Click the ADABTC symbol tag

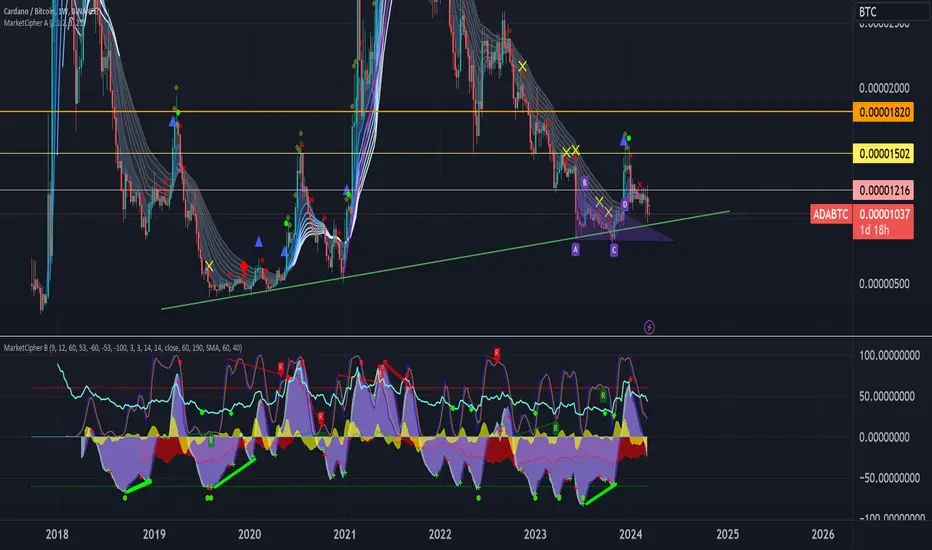pyautogui.click(x=830, y=214)
